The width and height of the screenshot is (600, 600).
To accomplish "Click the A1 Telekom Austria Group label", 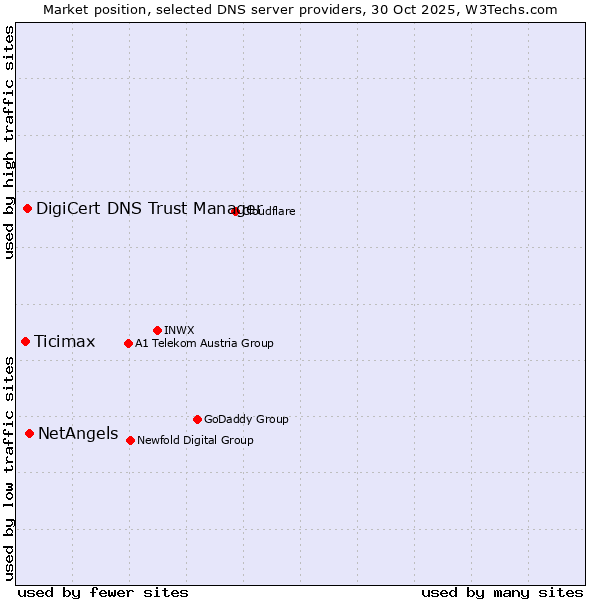I will pyautogui.click(x=204, y=344).
